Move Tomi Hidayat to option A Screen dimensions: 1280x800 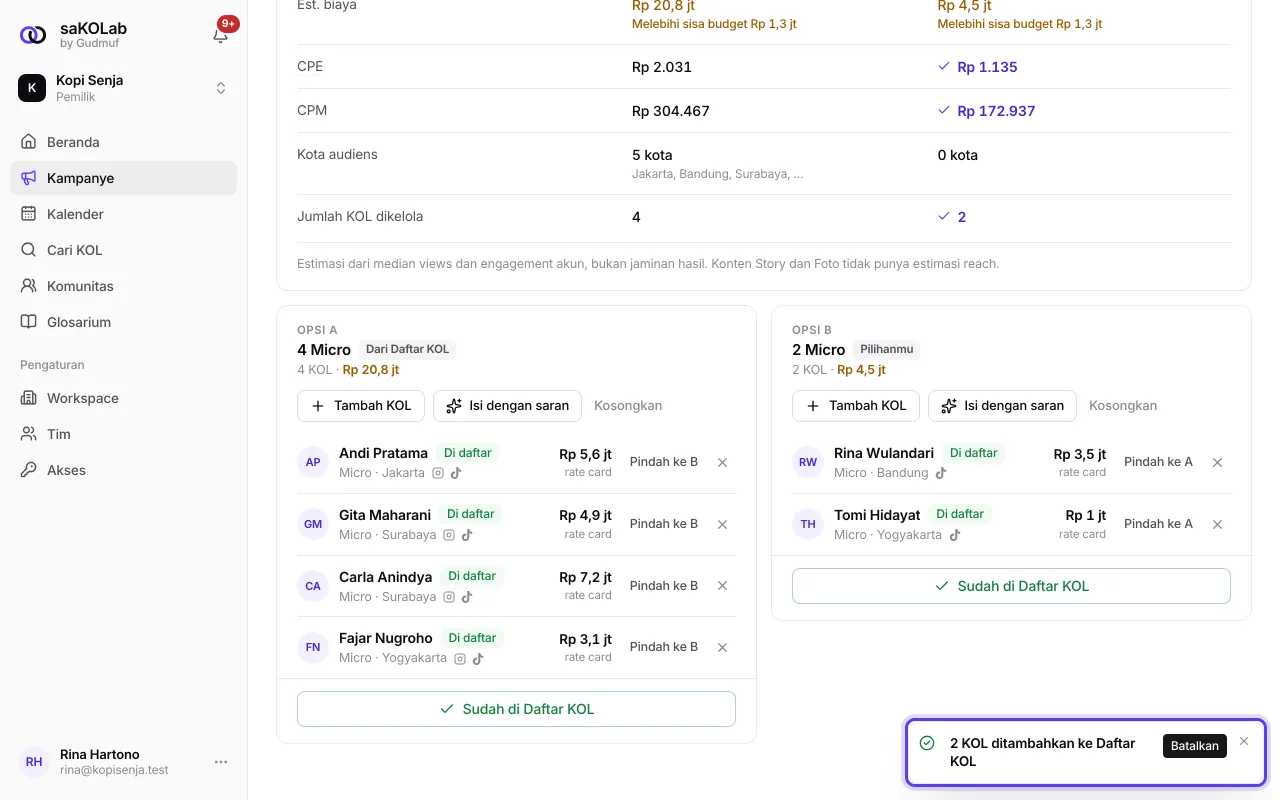[x=1158, y=524]
